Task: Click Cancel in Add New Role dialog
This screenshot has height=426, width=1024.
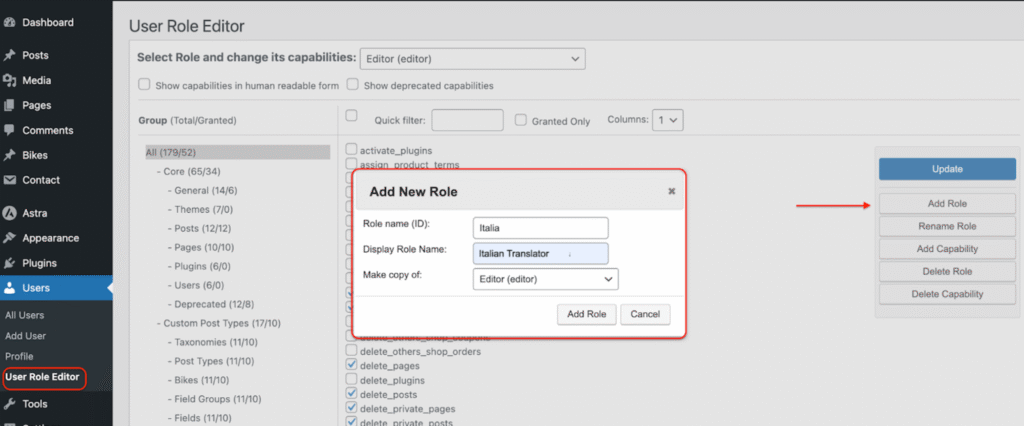Action: 645,314
